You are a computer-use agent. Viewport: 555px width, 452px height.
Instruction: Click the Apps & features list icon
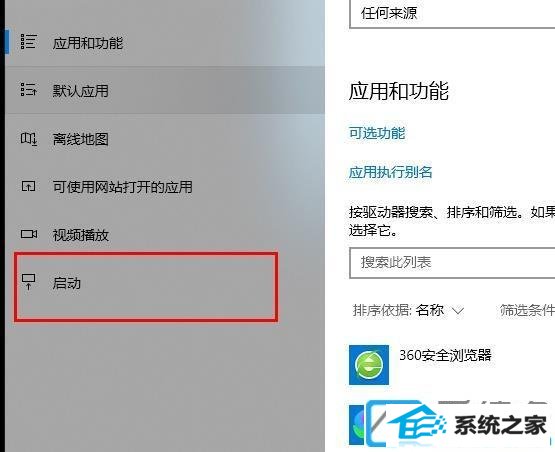28,41
